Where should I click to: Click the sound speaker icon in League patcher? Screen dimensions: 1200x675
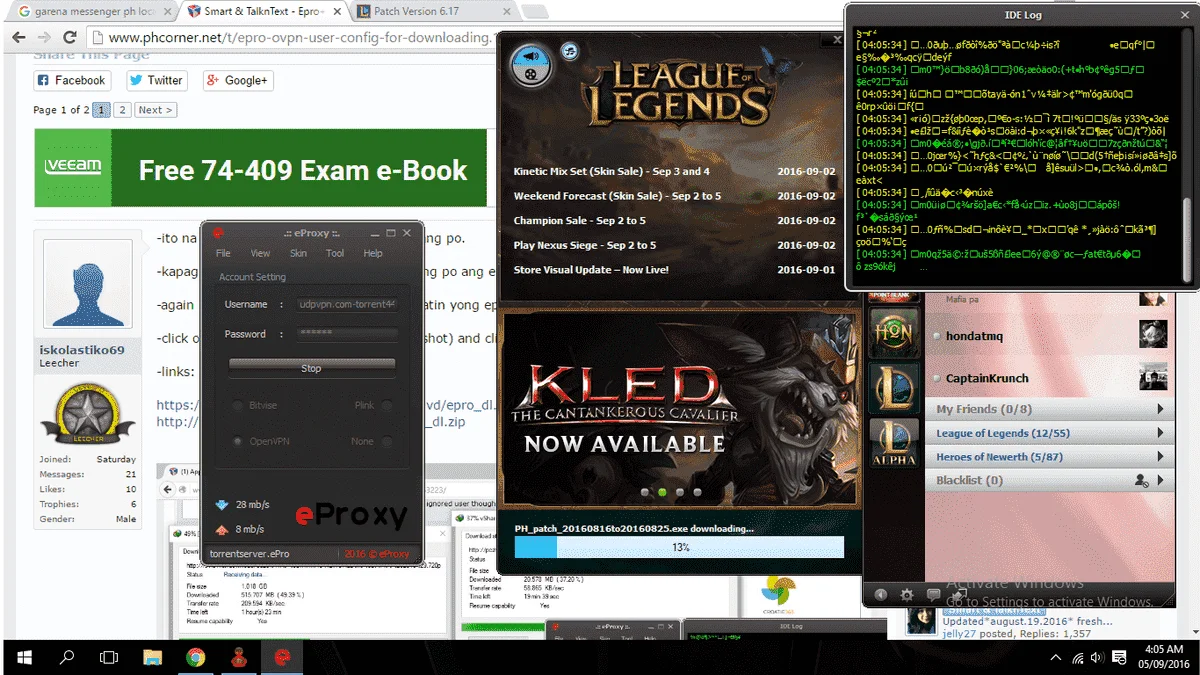click(x=531, y=55)
